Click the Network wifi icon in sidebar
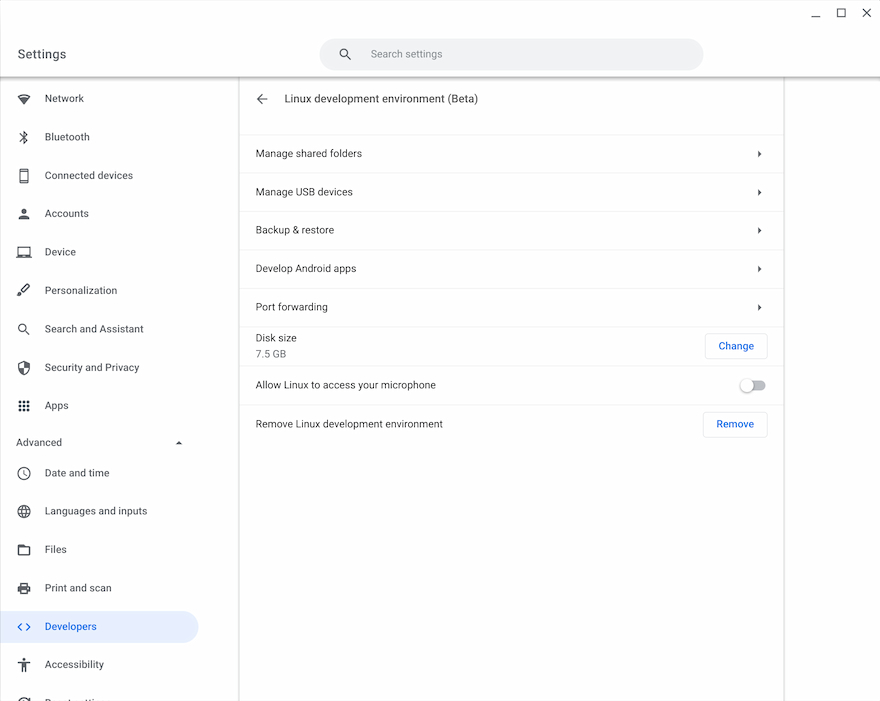 (24, 99)
